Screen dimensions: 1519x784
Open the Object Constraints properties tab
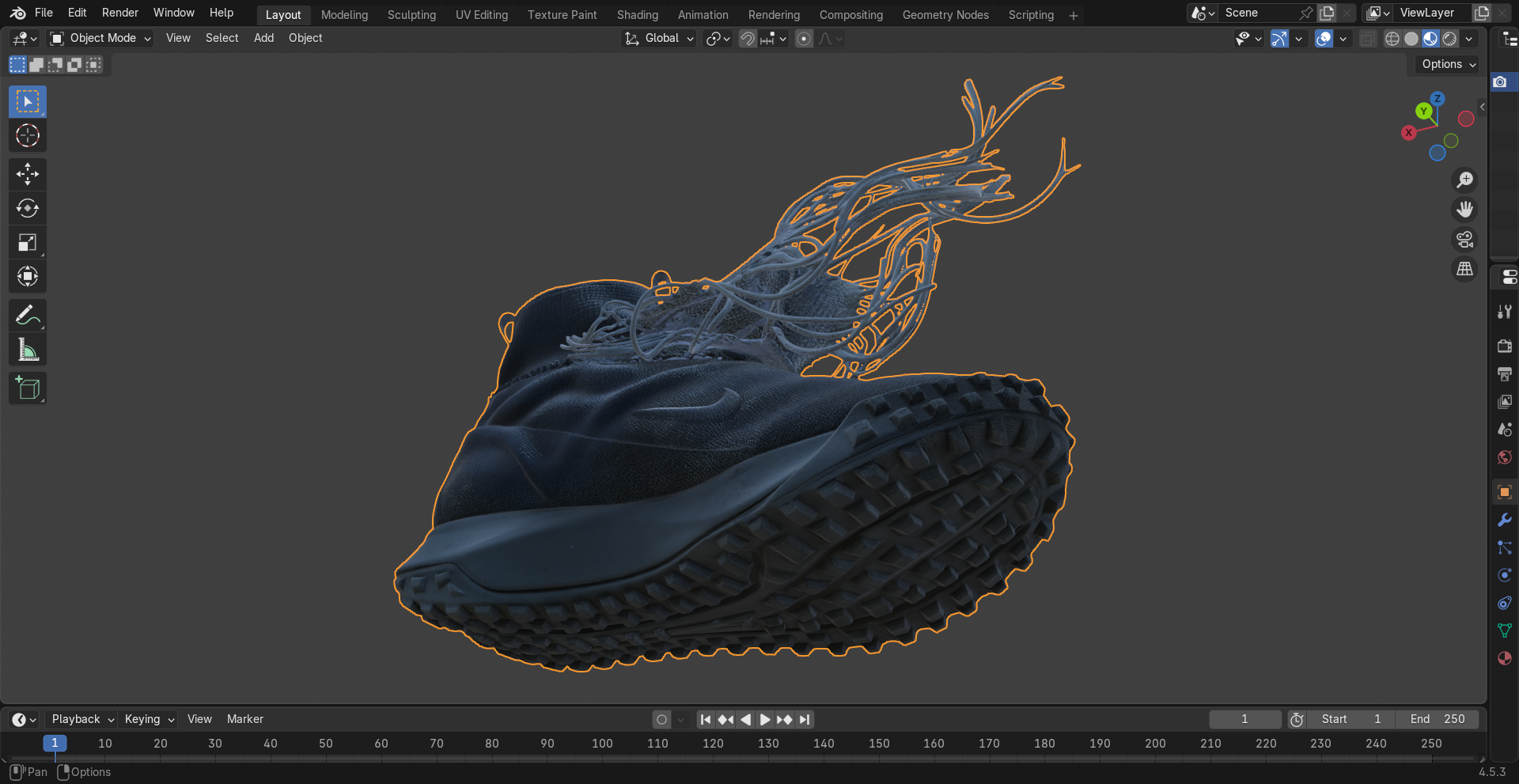coord(1505,603)
